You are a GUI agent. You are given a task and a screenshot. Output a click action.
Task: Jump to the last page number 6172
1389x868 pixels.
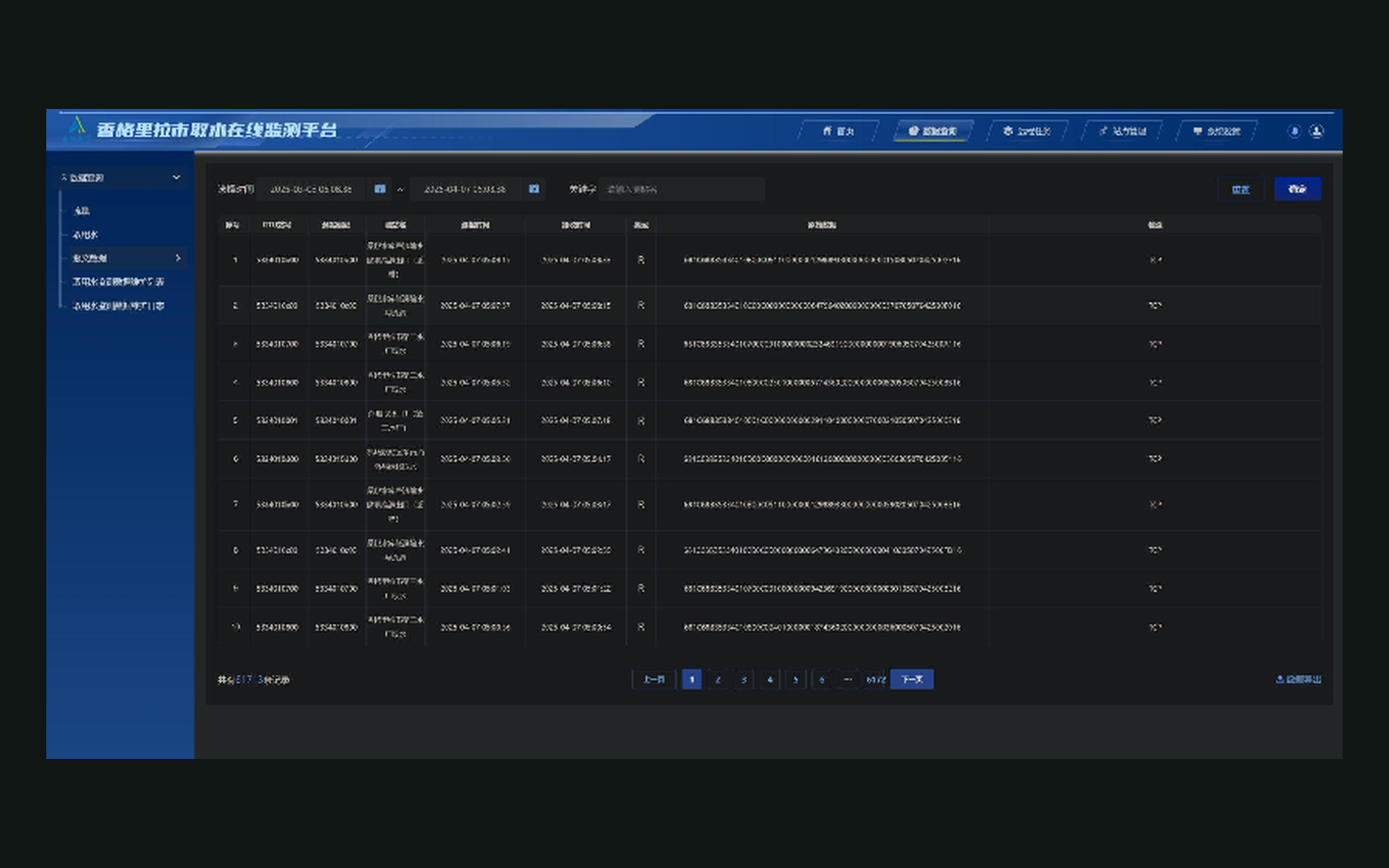875,680
